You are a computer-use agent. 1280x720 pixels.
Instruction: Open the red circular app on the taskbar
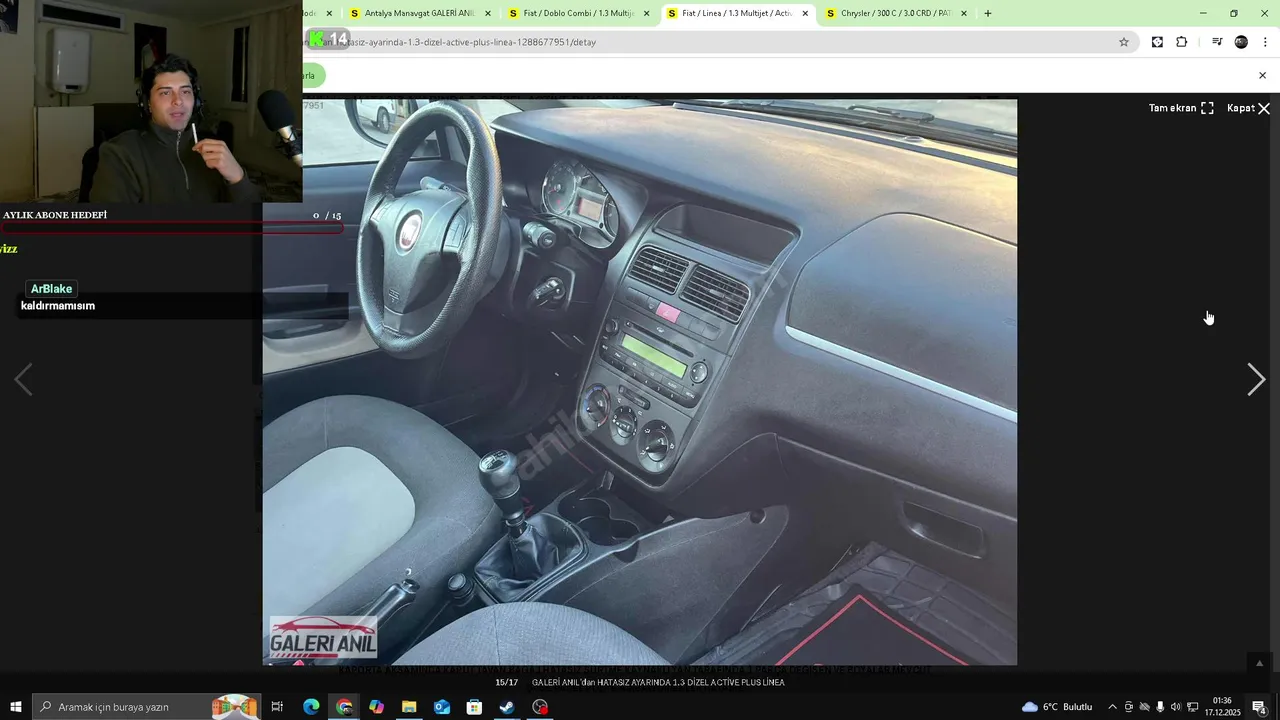(540, 707)
